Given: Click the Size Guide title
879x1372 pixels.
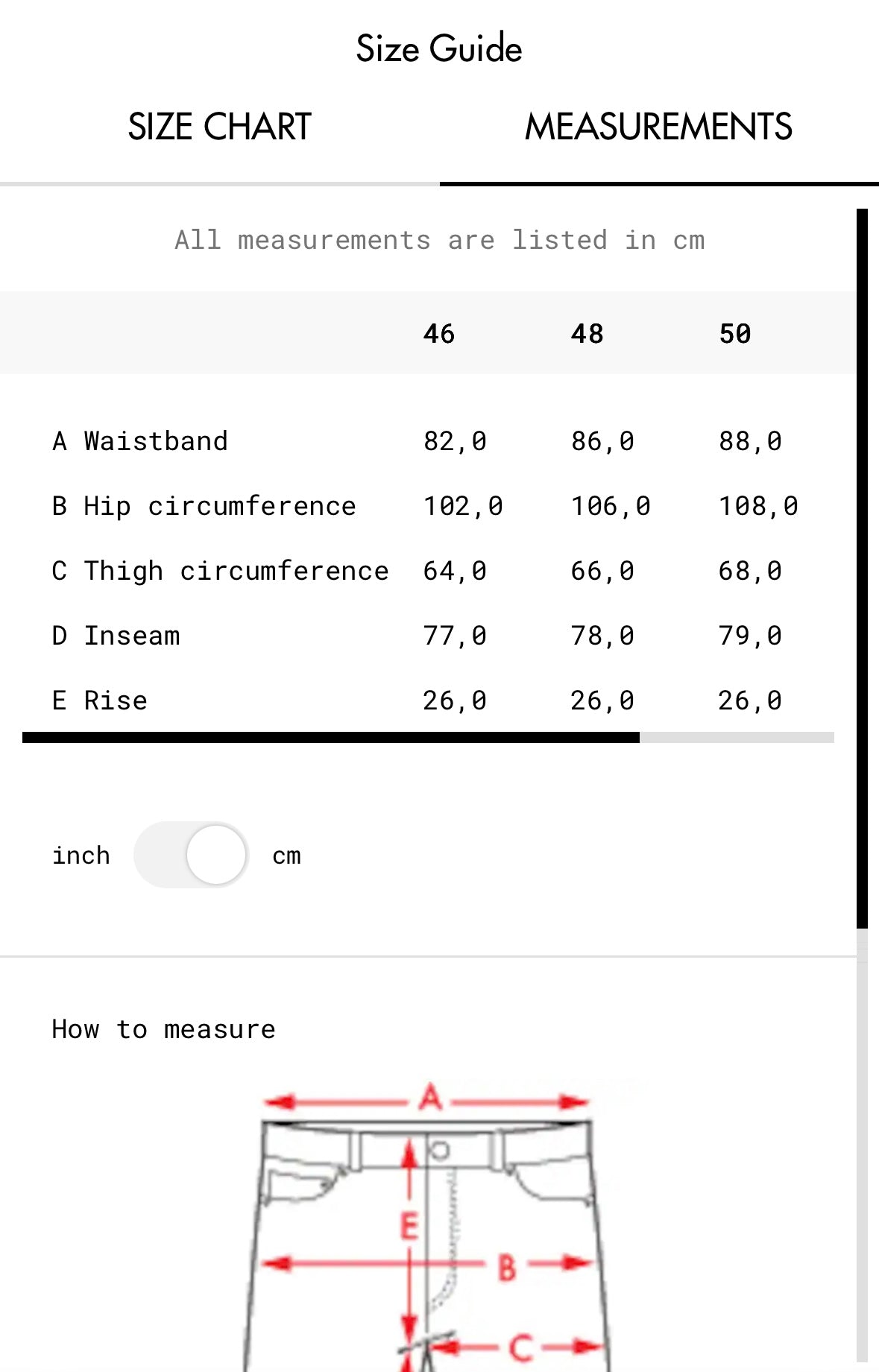Looking at the screenshot, I should 439,48.
